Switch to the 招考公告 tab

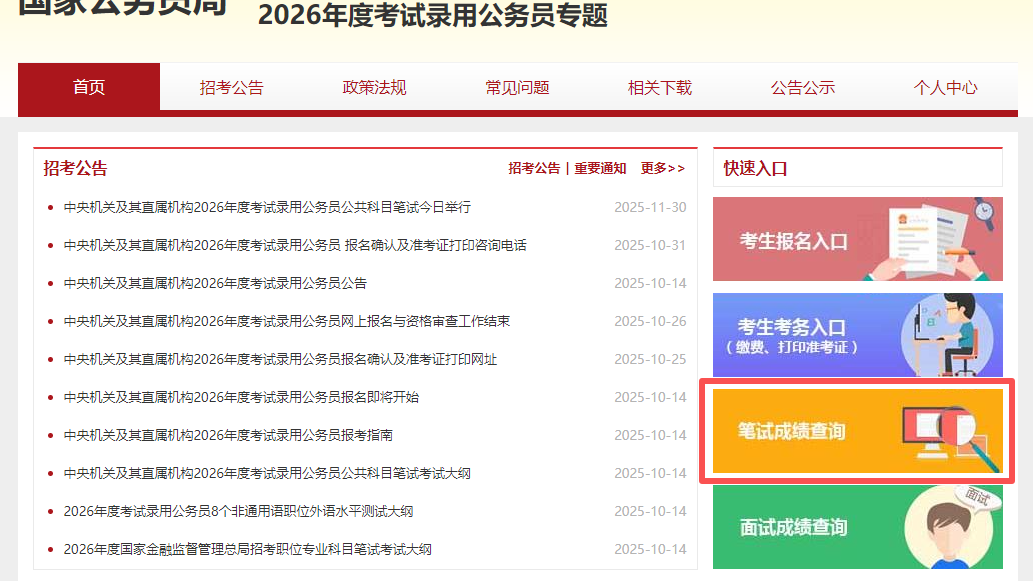click(x=231, y=87)
